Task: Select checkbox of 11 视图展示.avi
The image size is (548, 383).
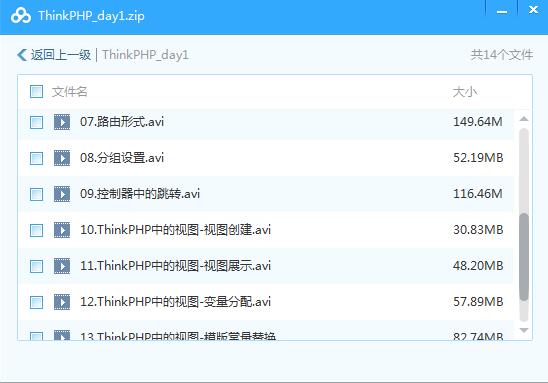Action: [36, 266]
